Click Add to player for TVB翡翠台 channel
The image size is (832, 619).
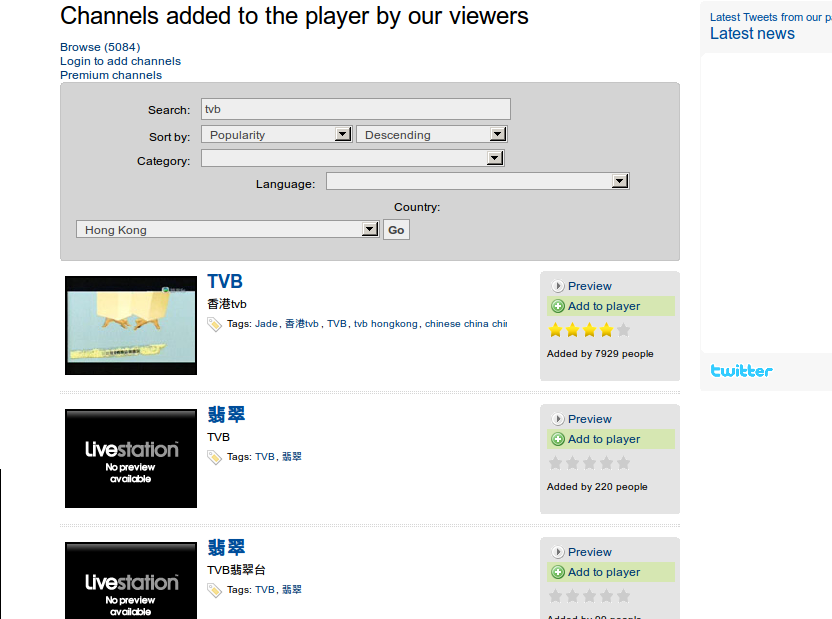604,572
